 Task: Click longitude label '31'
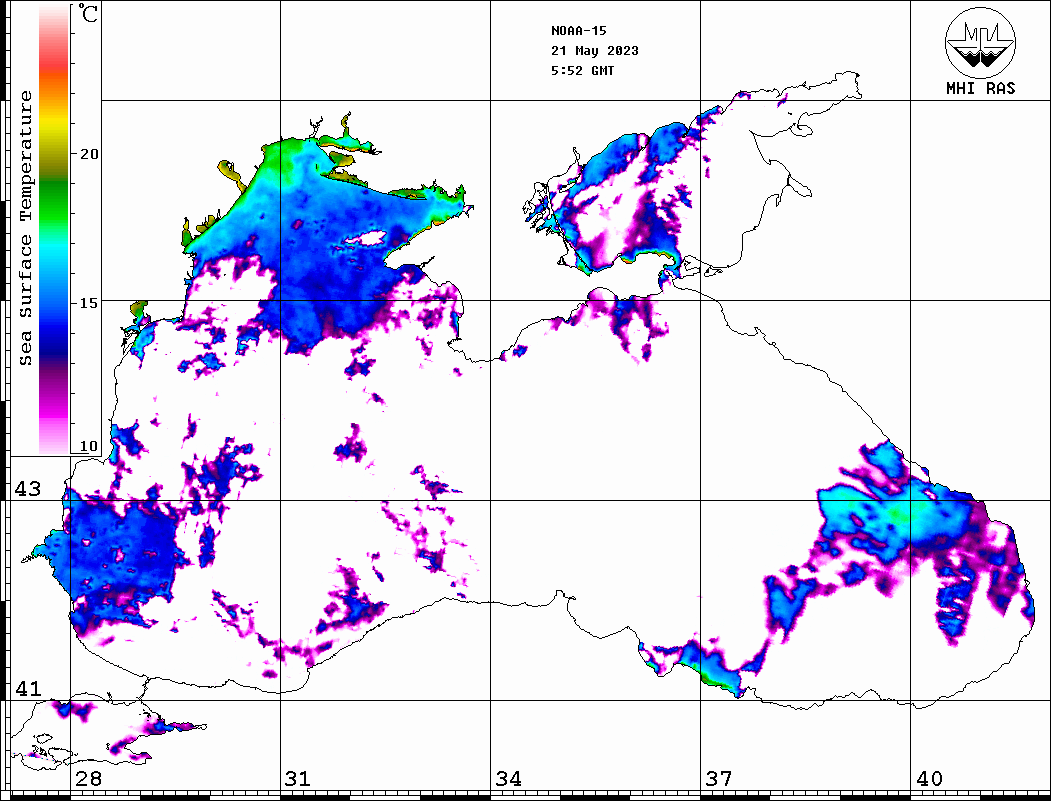pyautogui.click(x=298, y=778)
